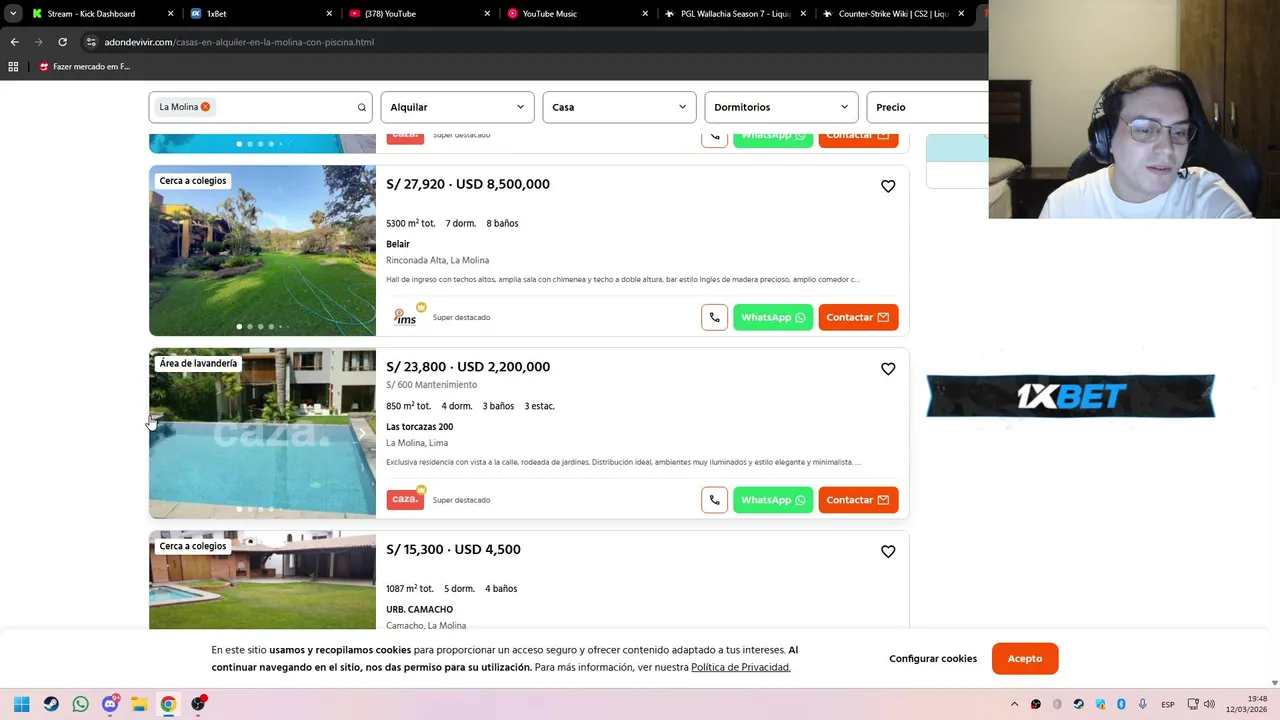Open WhatsApp from the taskbar
The image size is (1280, 720).
(x=80, y=704)
